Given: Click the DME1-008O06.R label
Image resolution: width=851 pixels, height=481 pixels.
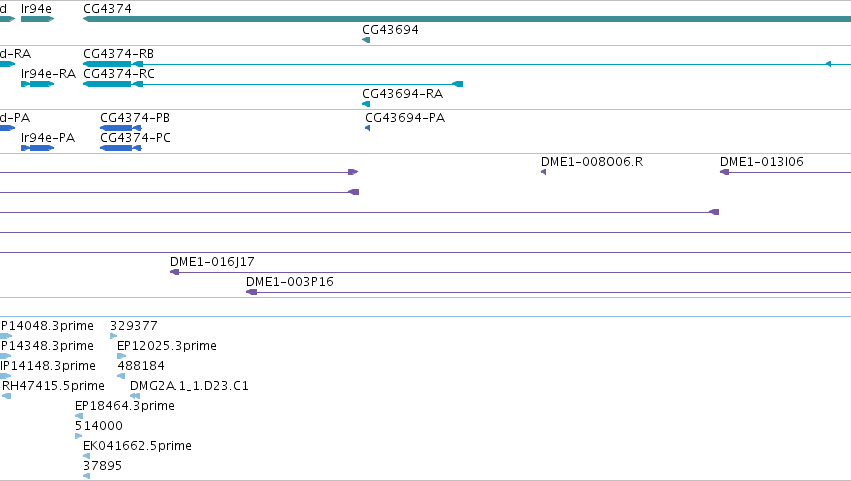Looking at the screenshot, I should tap(592, 162).
